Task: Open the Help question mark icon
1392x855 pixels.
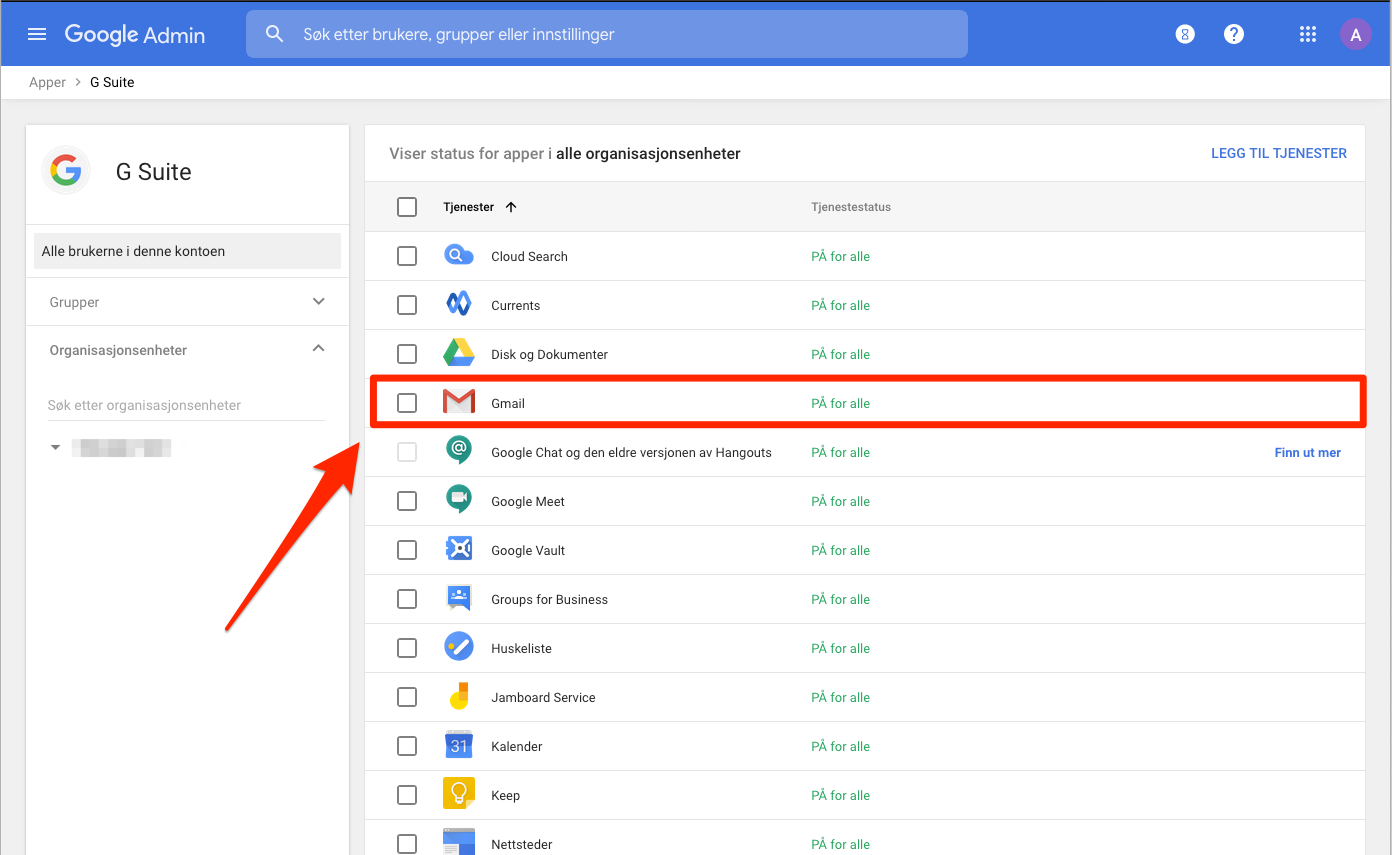Action: (1234, 34)
